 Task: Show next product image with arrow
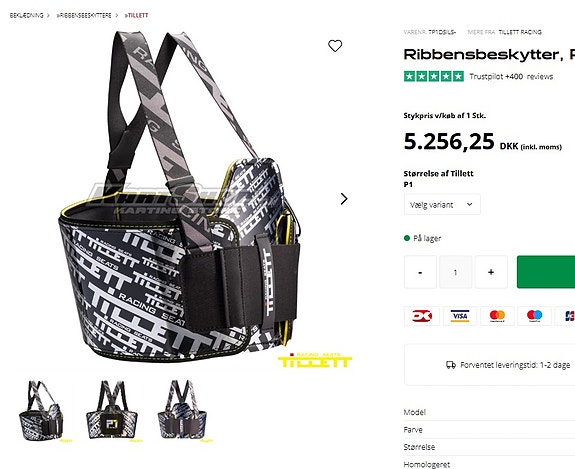(x=344, y=199)
